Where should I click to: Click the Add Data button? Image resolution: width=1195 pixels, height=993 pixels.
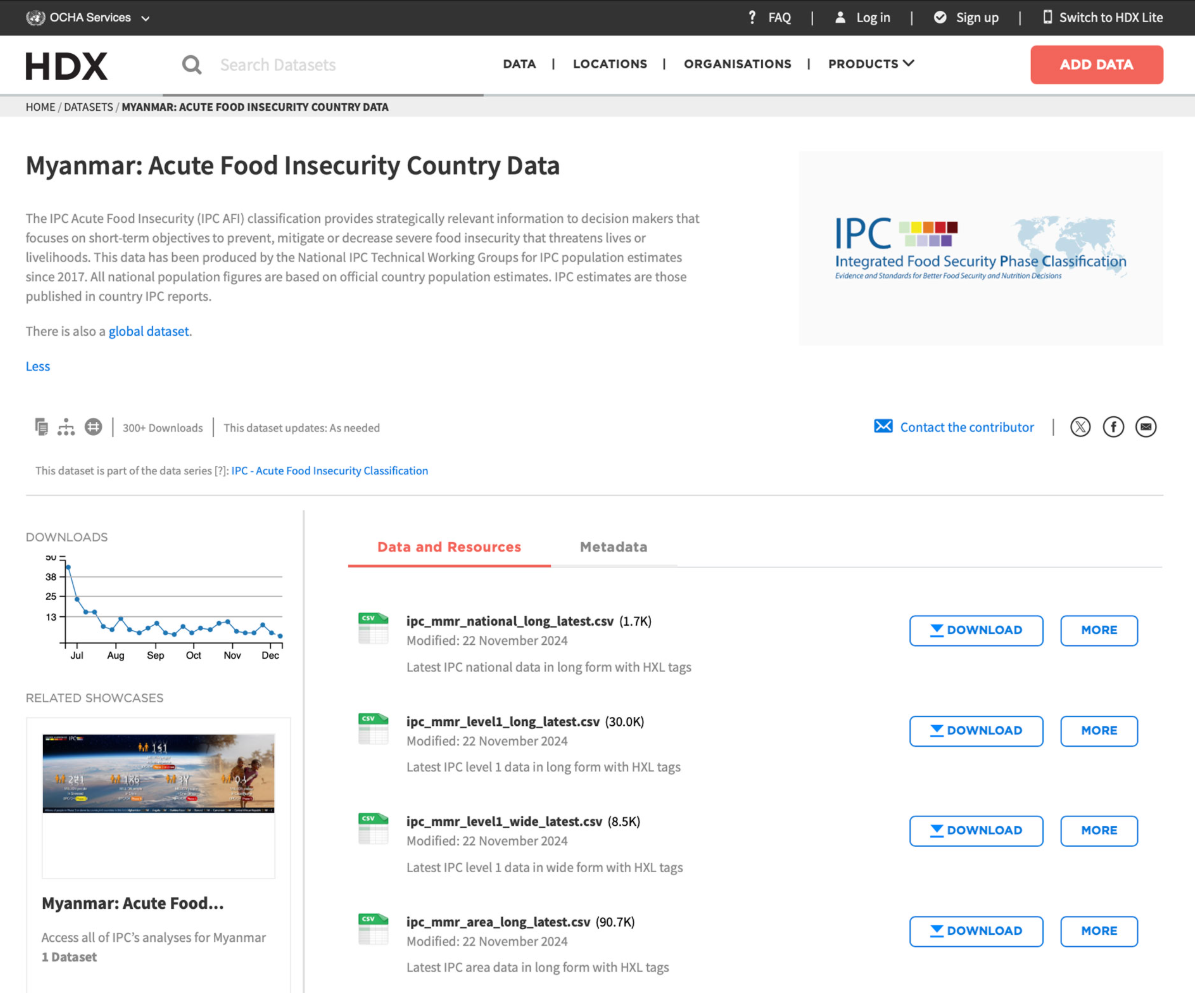pyautogui.click(x=1096, y=65)
